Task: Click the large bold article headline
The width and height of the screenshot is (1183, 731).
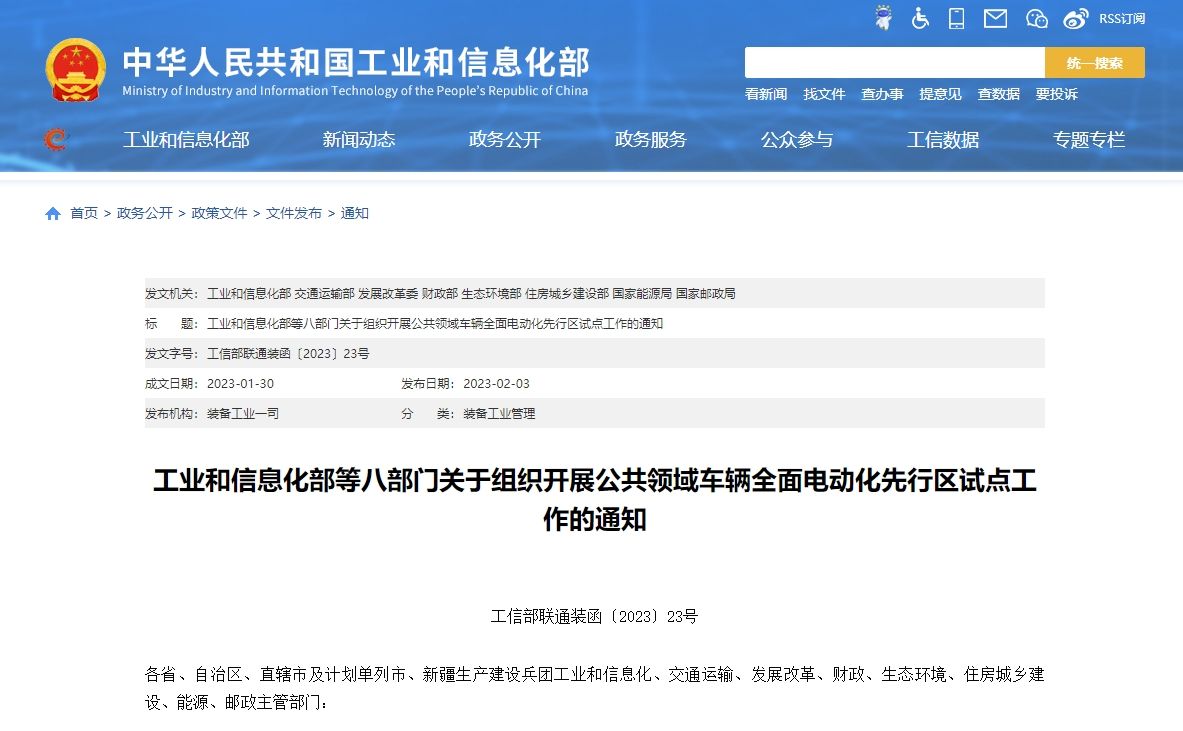Action: (x=595, y=499)
